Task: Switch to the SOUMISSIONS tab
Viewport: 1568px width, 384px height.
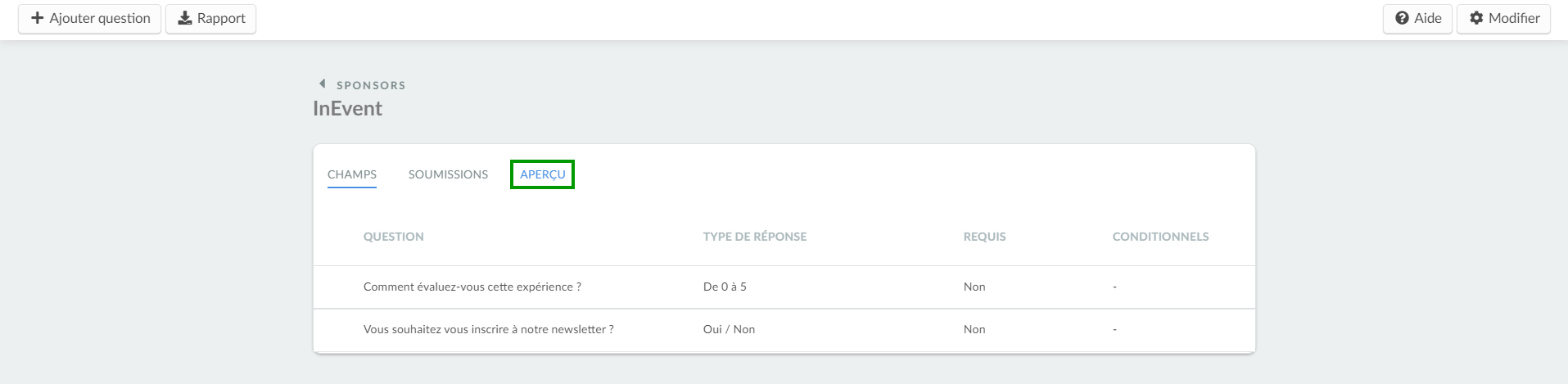Action: click(448, 174)
